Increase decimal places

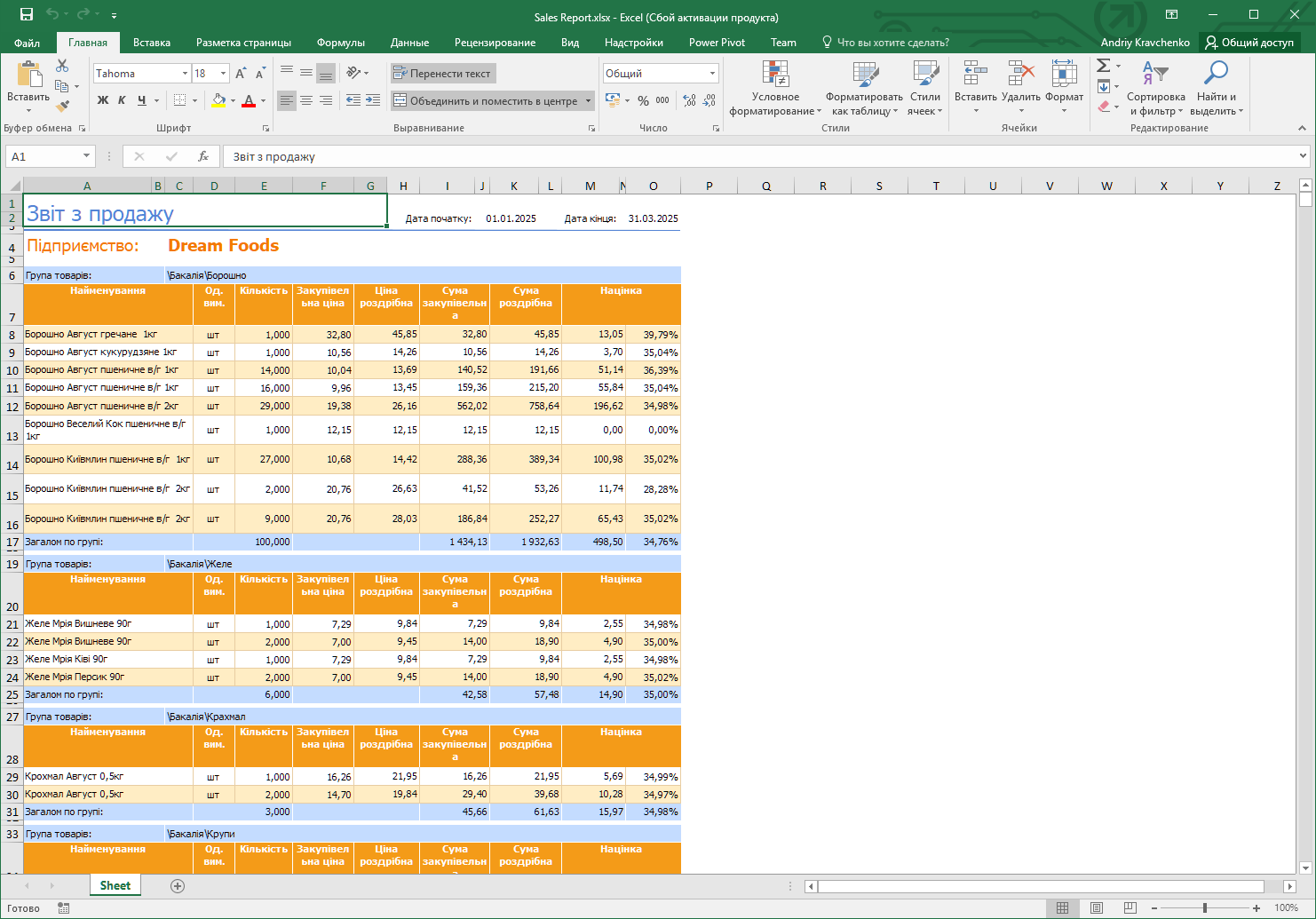690,100
